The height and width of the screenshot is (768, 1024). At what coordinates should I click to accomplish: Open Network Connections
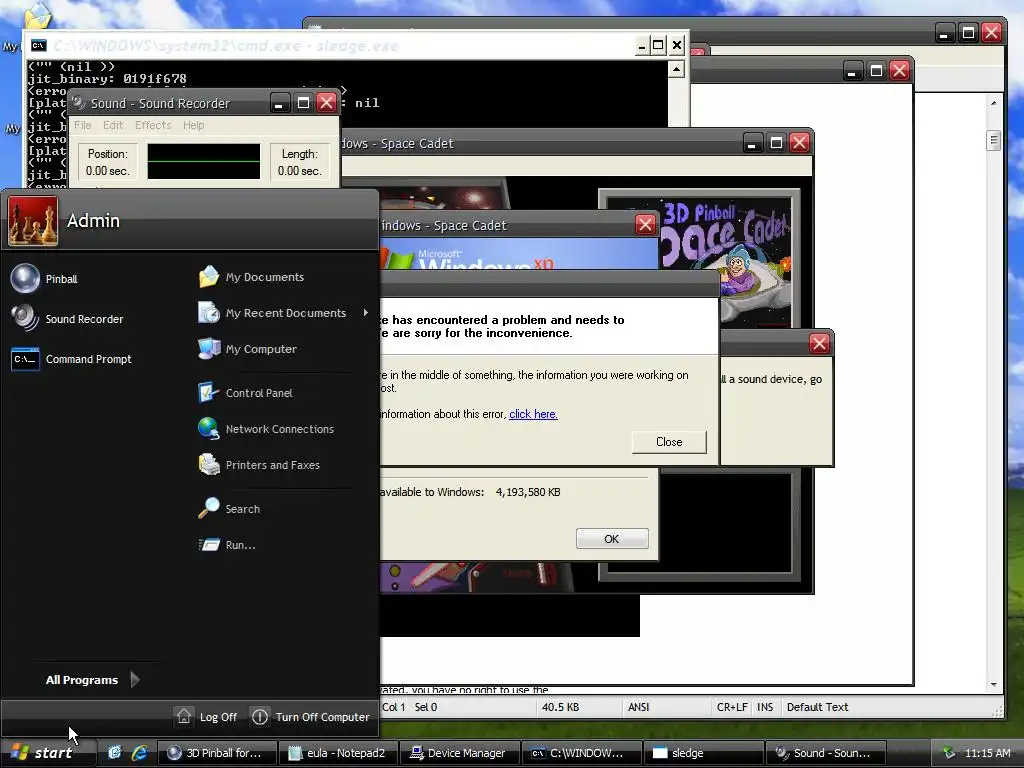pyautogui.click(x=266, y=428)
